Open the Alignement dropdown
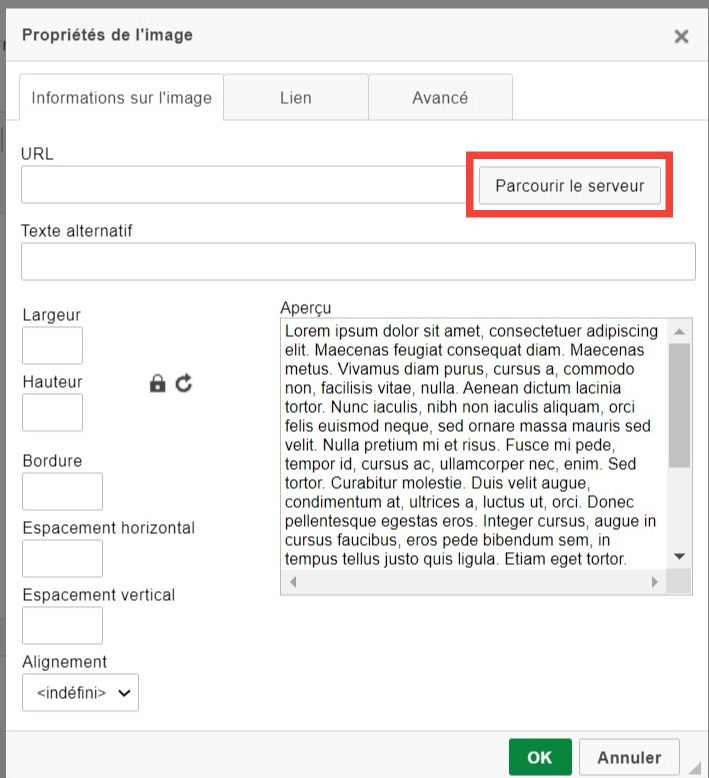 [x=80, y=692]
